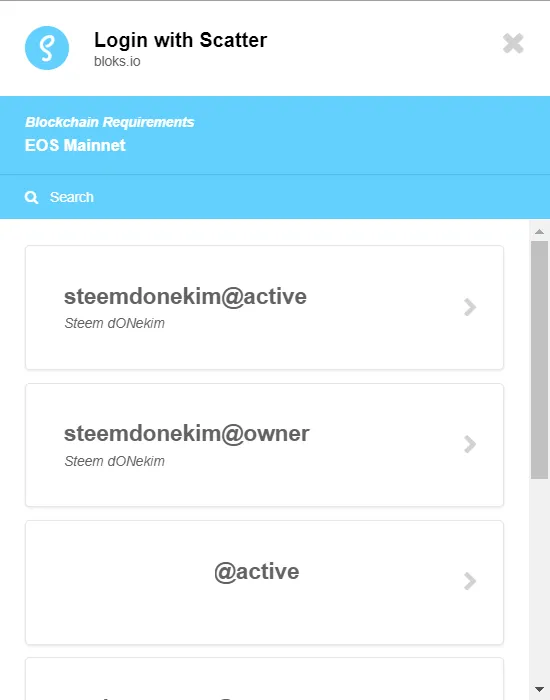Image resolution: width=550 pixels, height=700 pixels.
Task: Select the steemdonekim@active account
Action: click(x=264, y=308)
